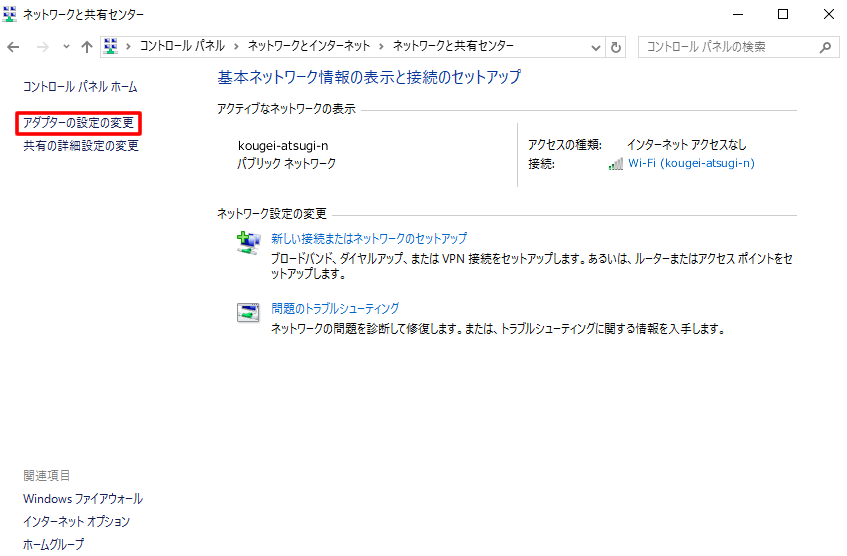
Task: Open recent locations dropdown chevron
Action: pyautogui.click(x=66, y=47)
